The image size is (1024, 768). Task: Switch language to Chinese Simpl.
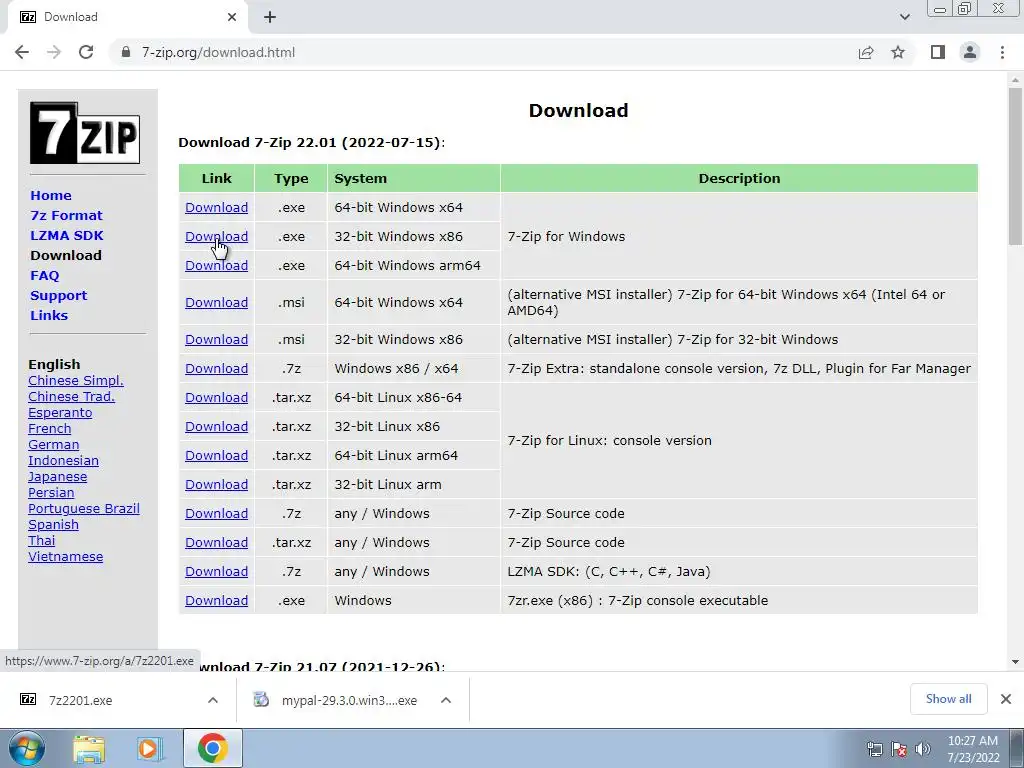click(76, 381)
